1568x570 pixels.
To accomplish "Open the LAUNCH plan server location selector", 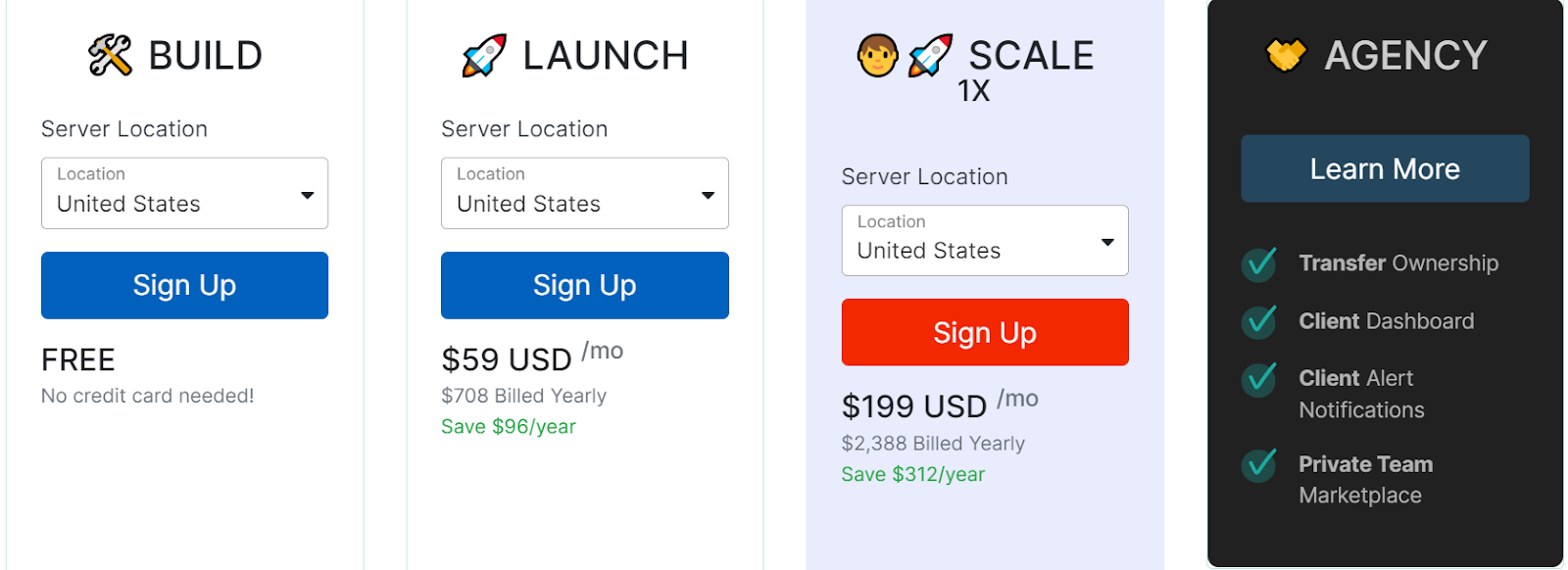I will [x=584, y=193].
